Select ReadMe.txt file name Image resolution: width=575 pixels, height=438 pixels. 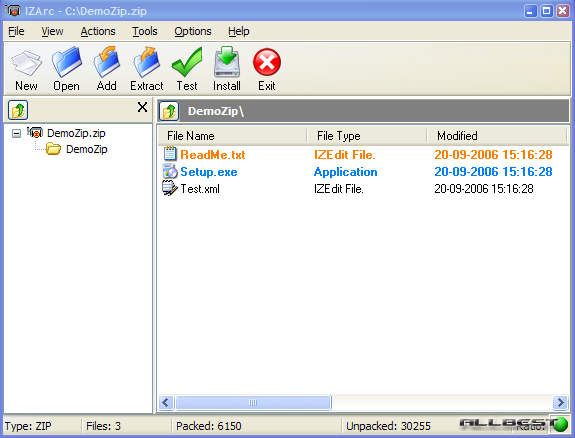(213, 155)
